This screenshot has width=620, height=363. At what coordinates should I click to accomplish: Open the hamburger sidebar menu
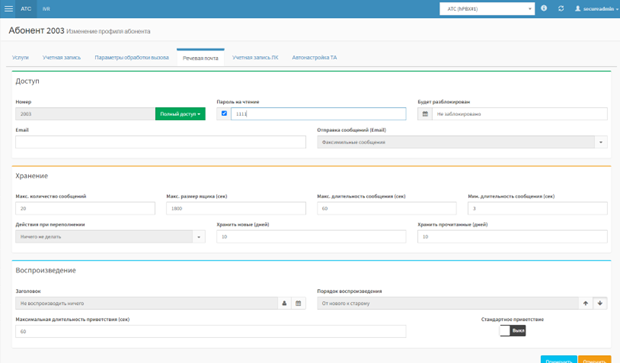pyautogui.click(x=8, y=9)
